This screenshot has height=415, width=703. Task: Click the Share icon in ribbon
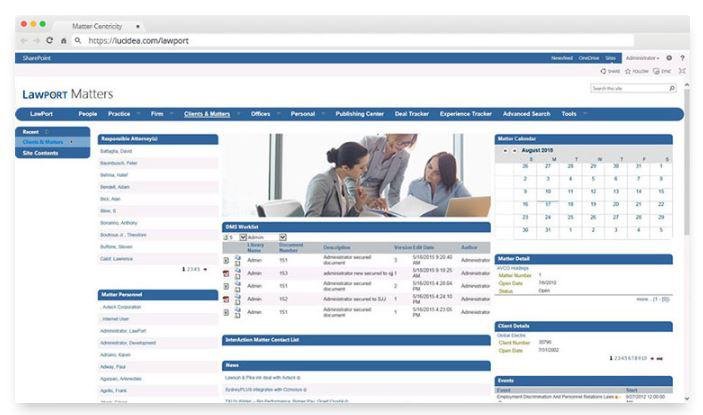604,71
